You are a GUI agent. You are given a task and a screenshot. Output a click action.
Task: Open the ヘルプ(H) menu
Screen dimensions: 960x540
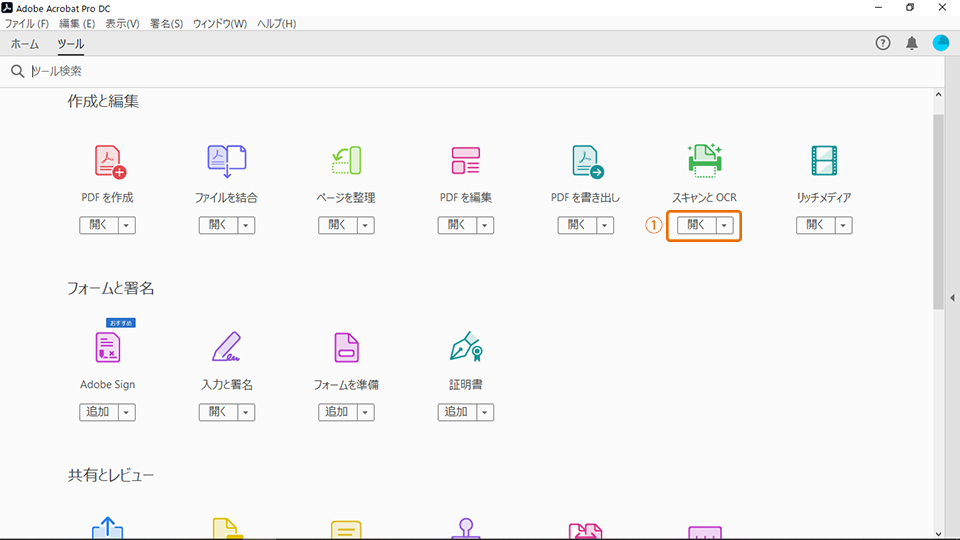(x=277, y=23)
